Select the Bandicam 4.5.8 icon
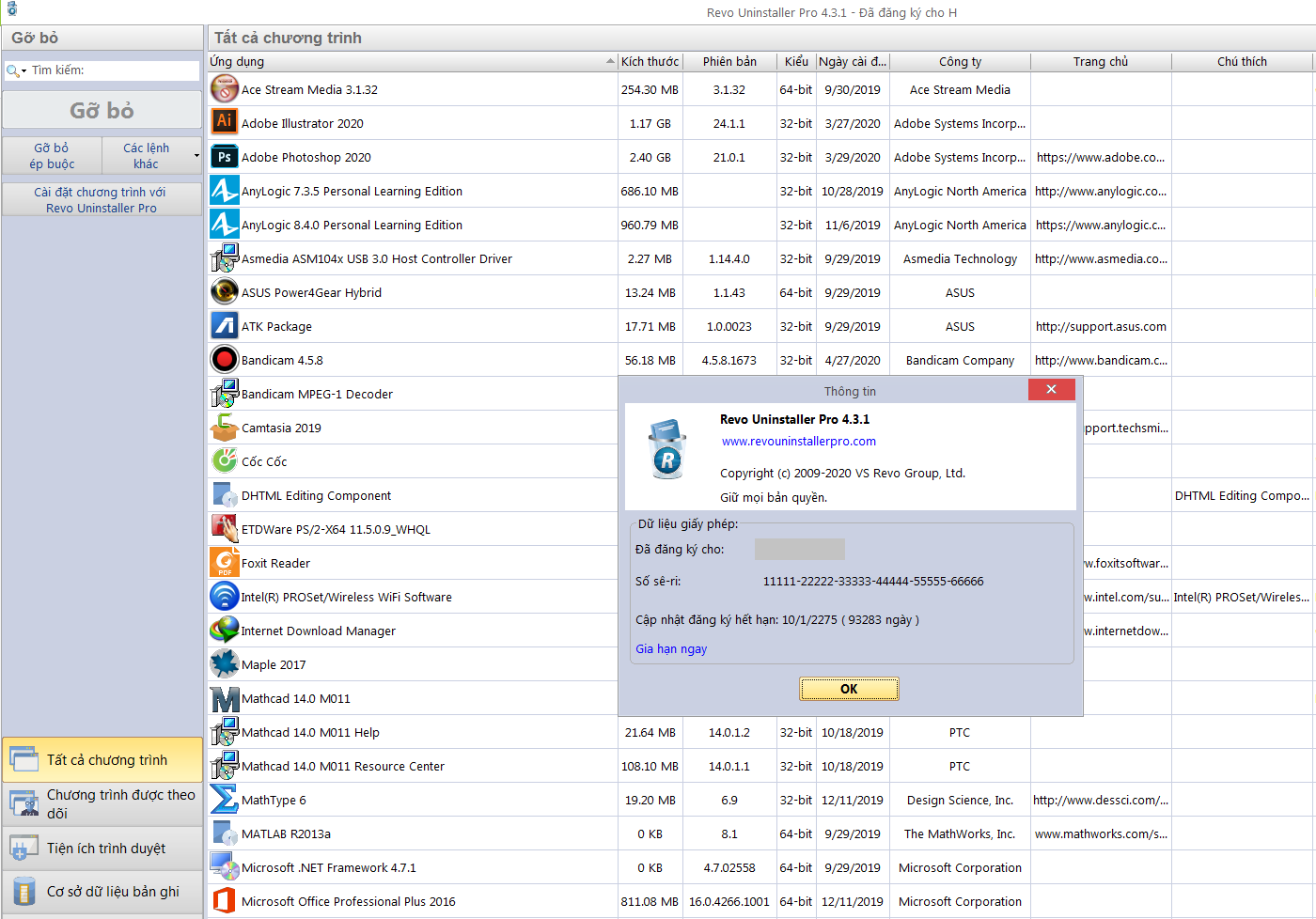Viewport: 1316px width, 919px height. pos(224,359)
